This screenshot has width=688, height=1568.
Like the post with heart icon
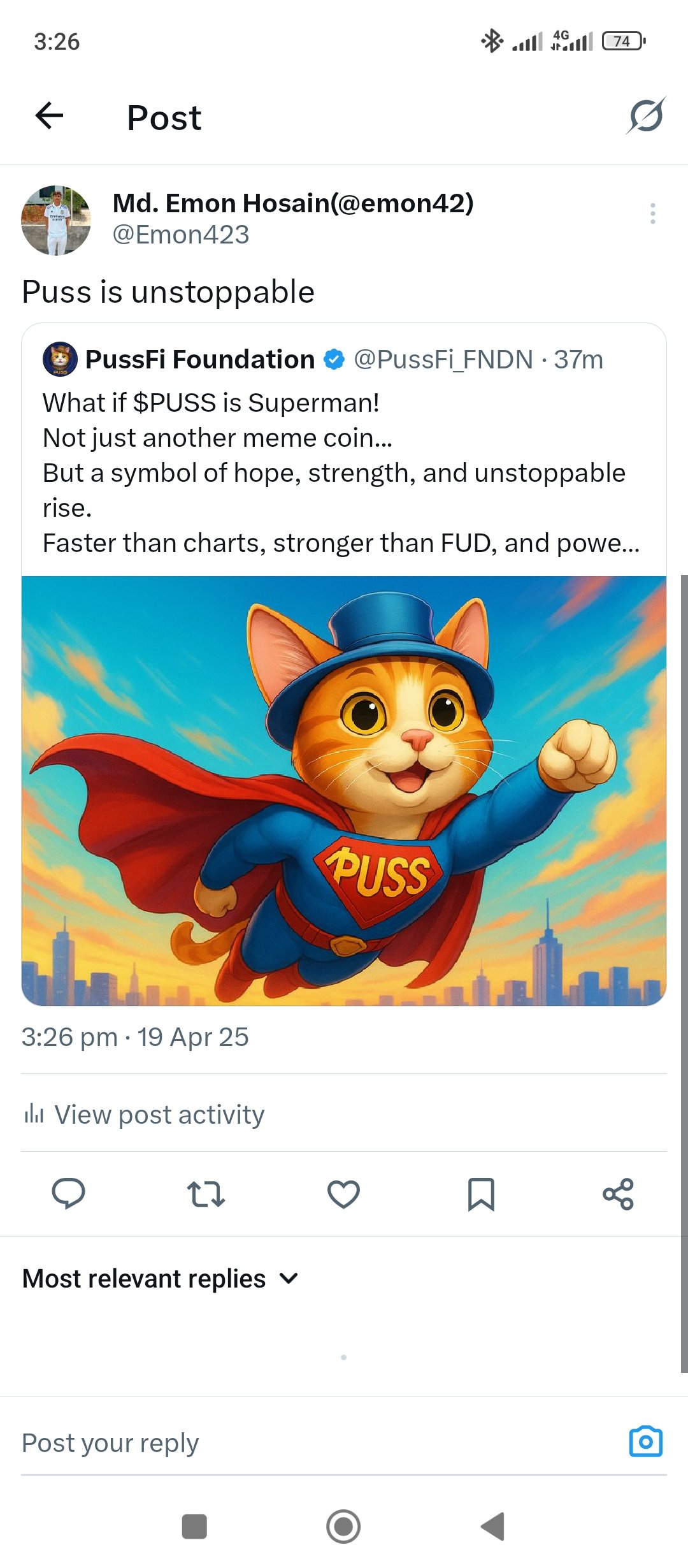pos(343,1194)
